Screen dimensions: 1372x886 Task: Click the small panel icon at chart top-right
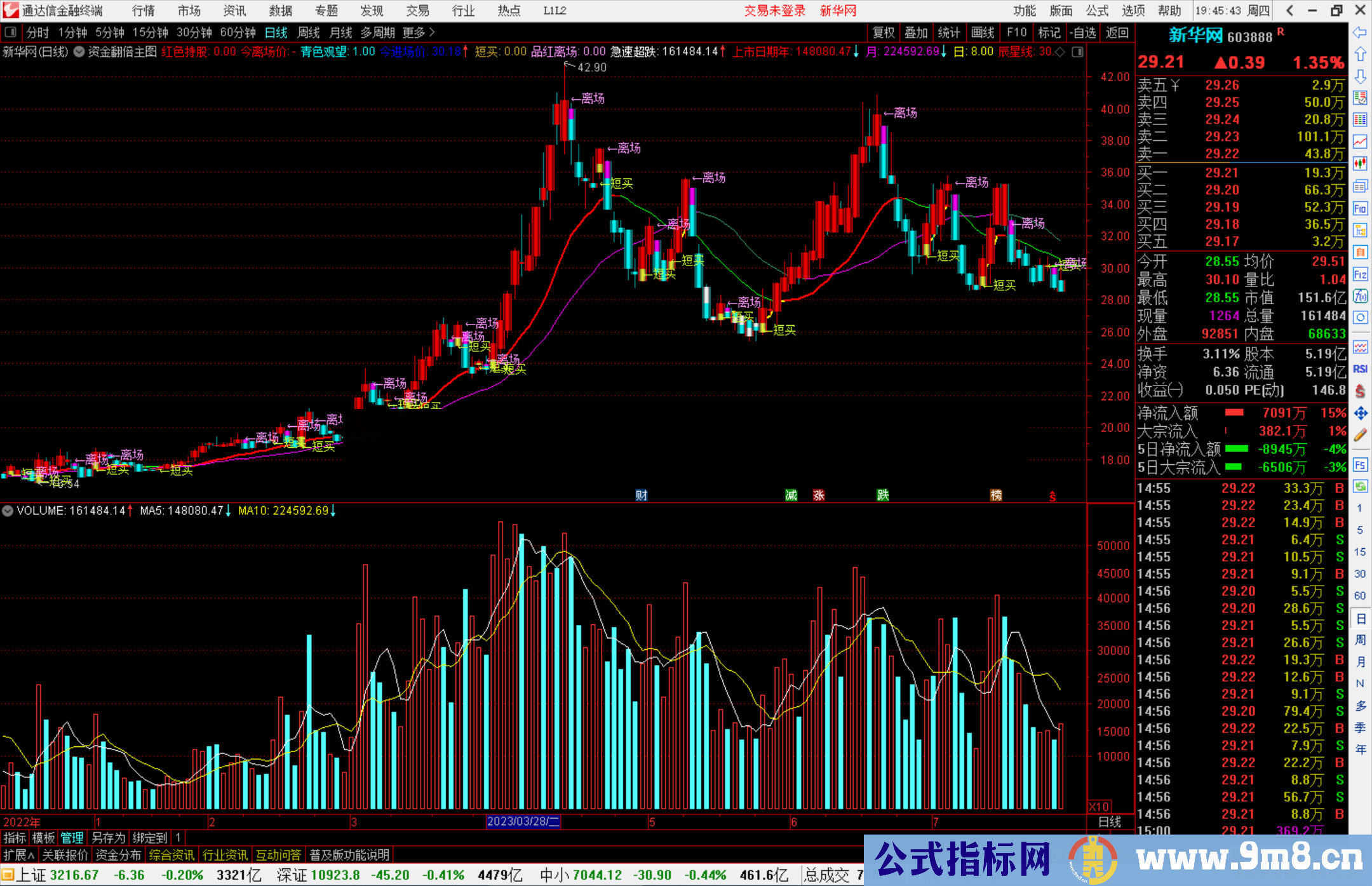[1077, 51]
